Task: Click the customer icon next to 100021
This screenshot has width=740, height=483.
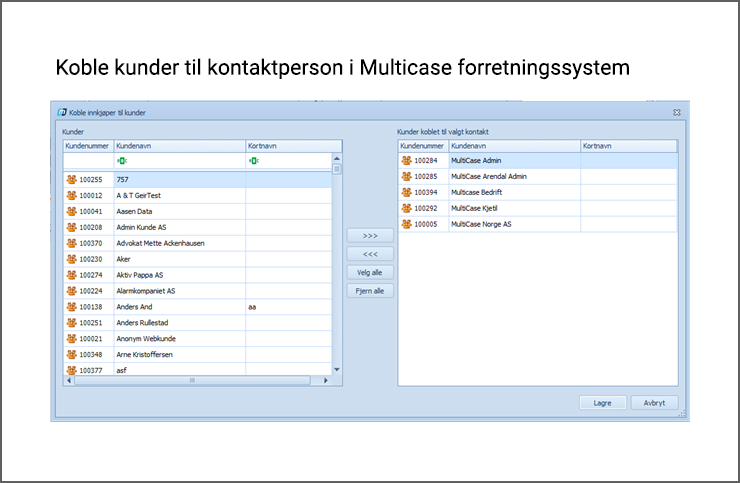Action: (x=71, y=339)
